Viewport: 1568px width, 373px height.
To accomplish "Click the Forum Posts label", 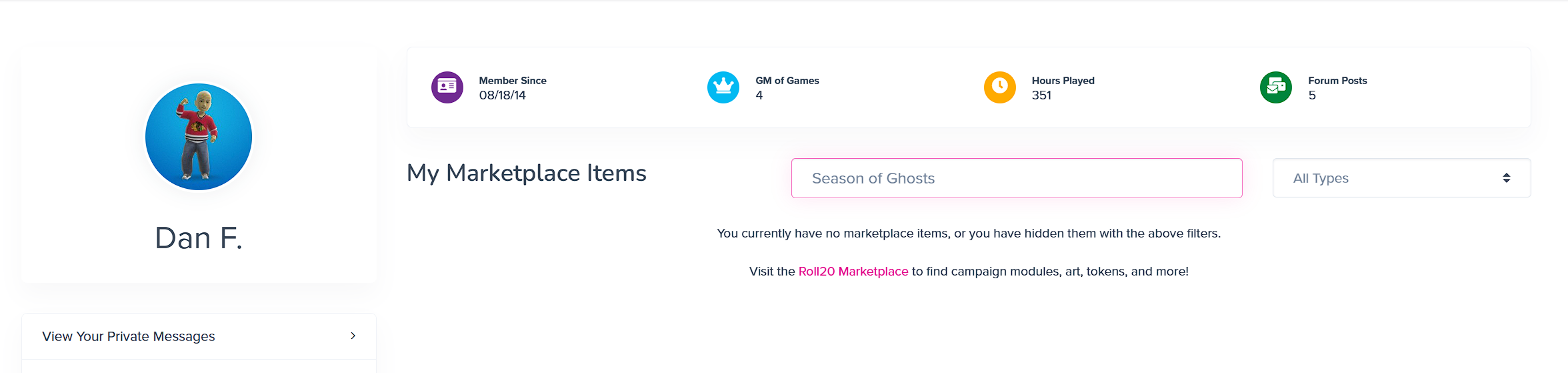I will click(x=1337, y=81).
